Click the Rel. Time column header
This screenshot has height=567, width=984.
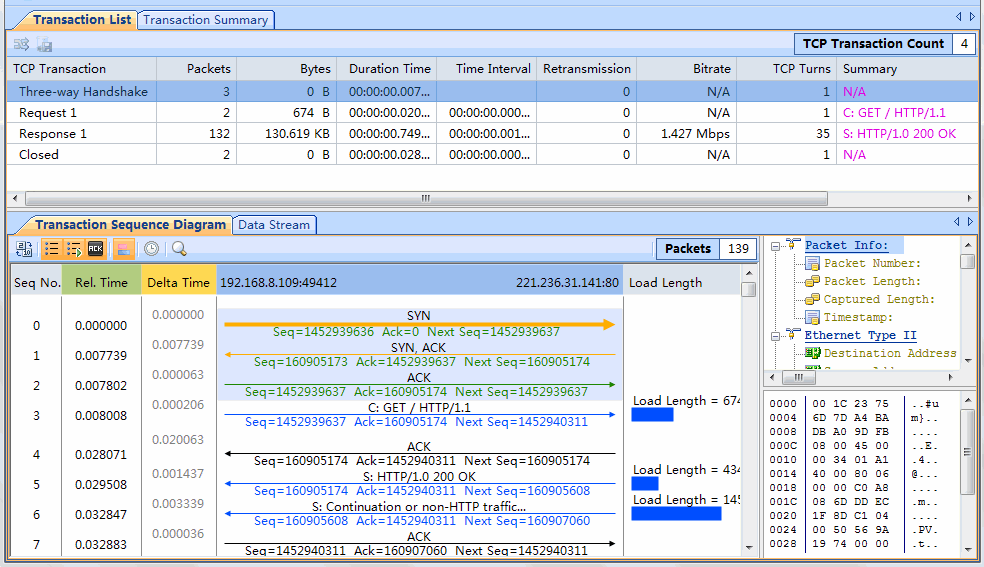pyautogui.click(x=101, y=283)
